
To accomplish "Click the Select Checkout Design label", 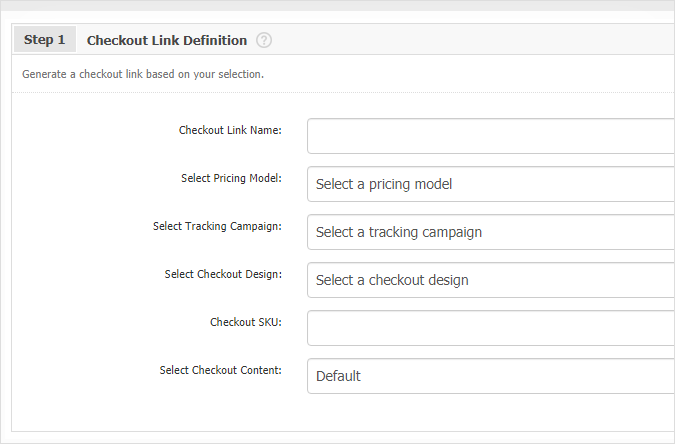I will (x=223, y=274).
